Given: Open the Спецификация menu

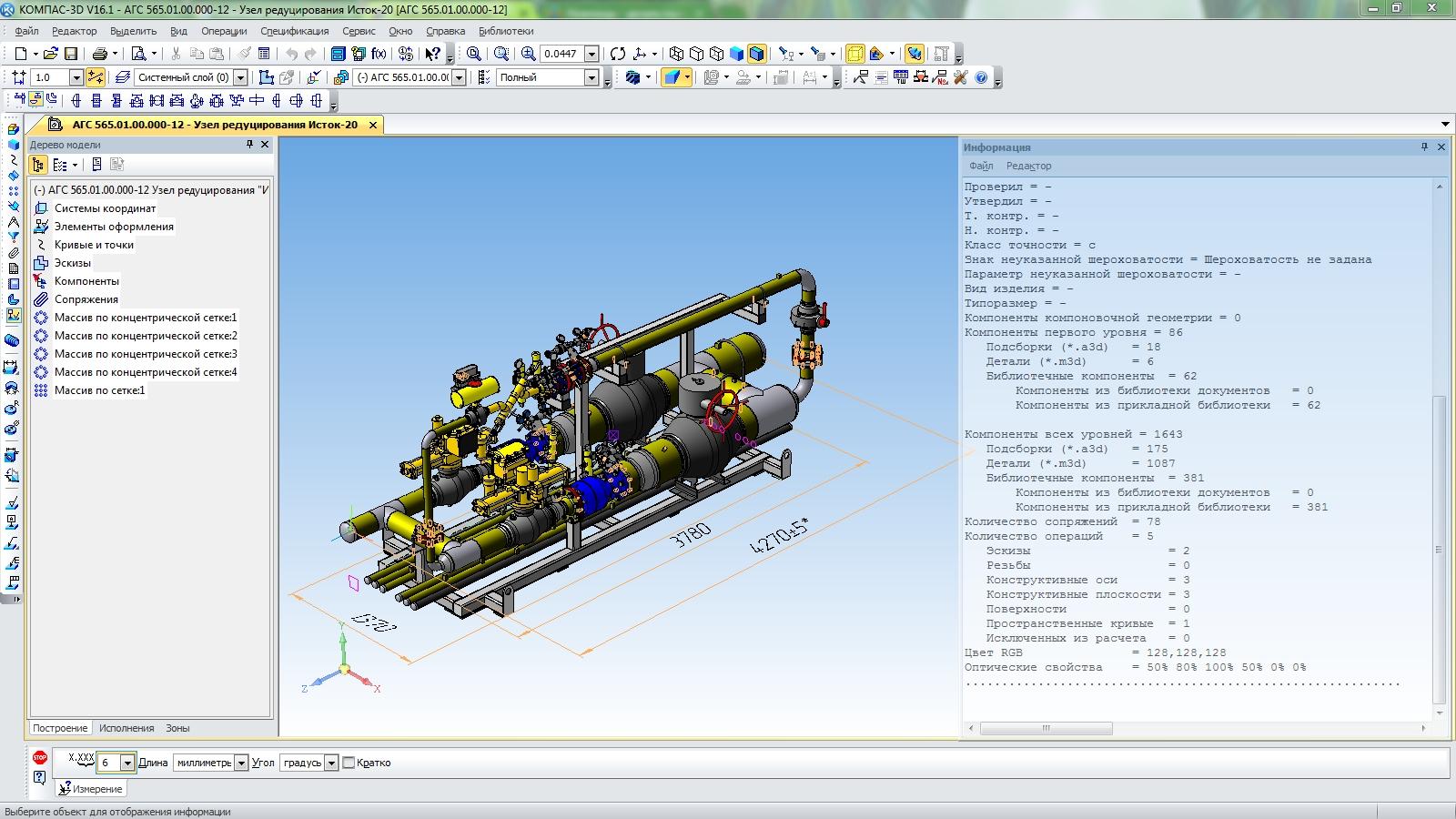Looking at the screenshot, I should click(294, 31).
